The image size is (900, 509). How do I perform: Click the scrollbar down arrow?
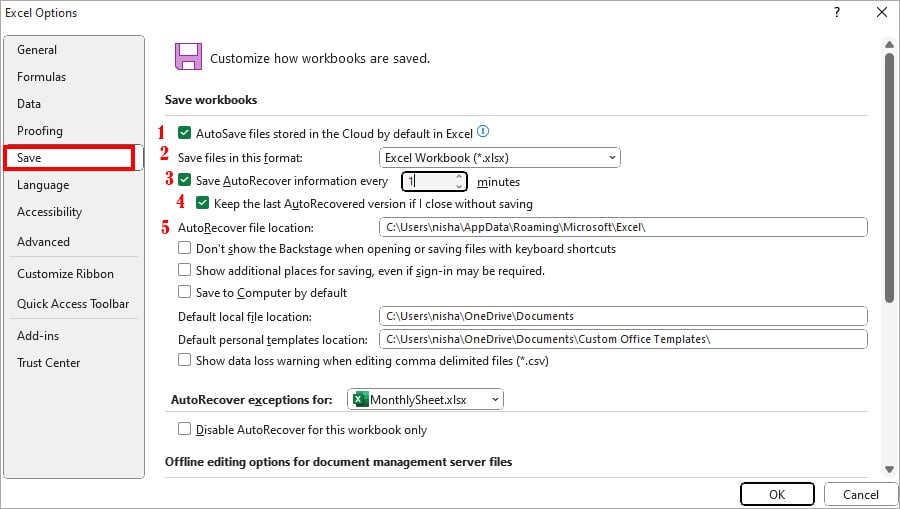coord(889,469)
